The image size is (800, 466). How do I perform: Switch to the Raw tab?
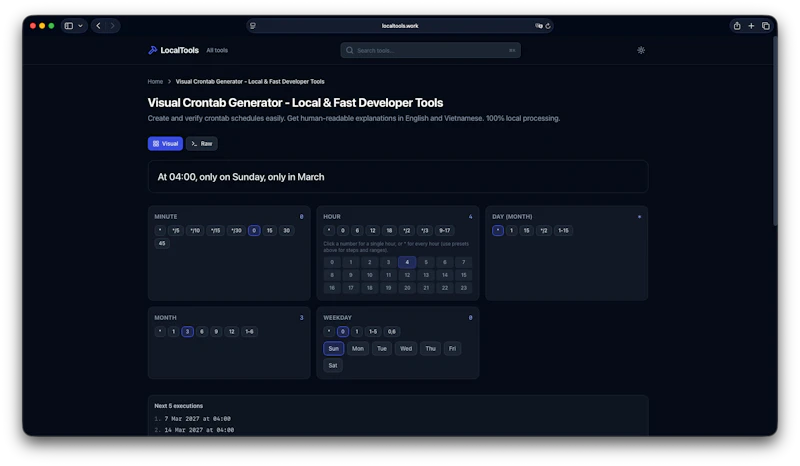coord(202,143)
